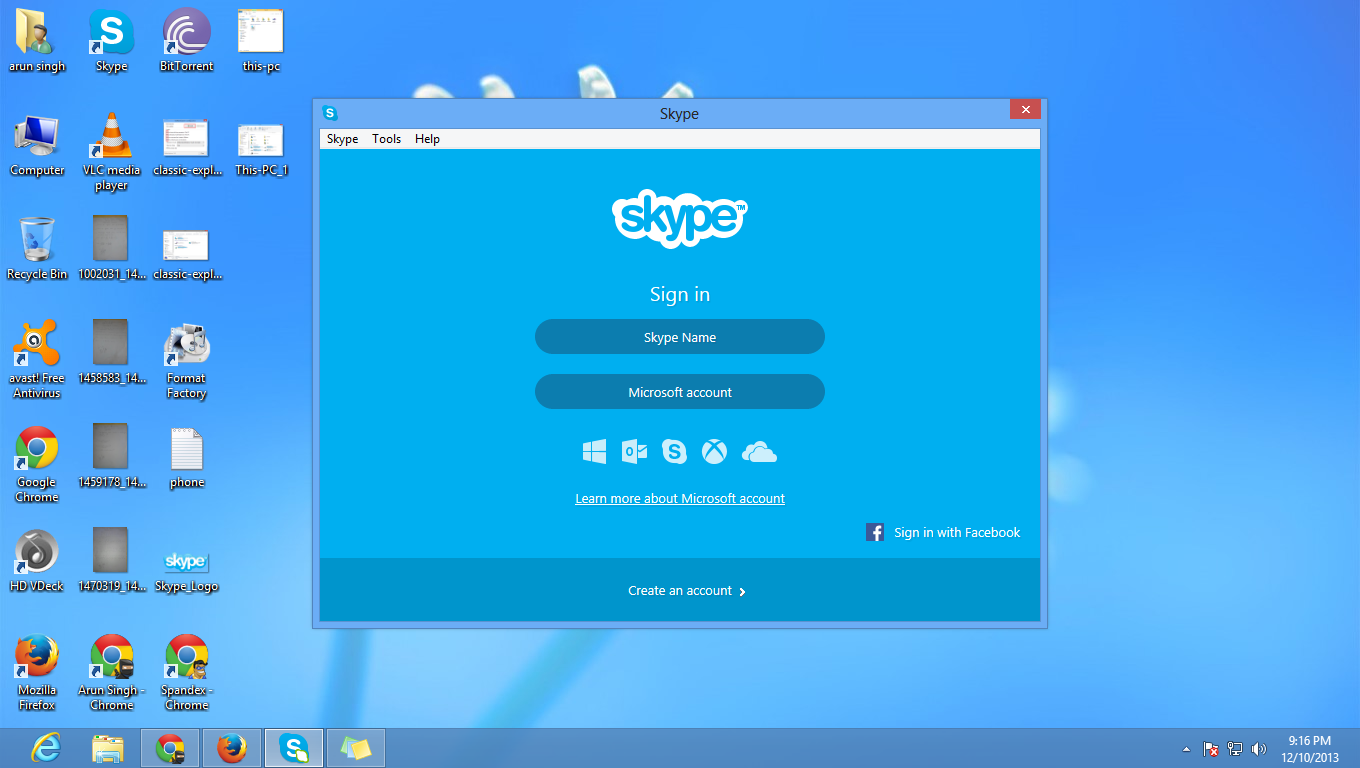Open Learn more about Microsoft account link
This screenshot has height=768, width=1360.
680,498
